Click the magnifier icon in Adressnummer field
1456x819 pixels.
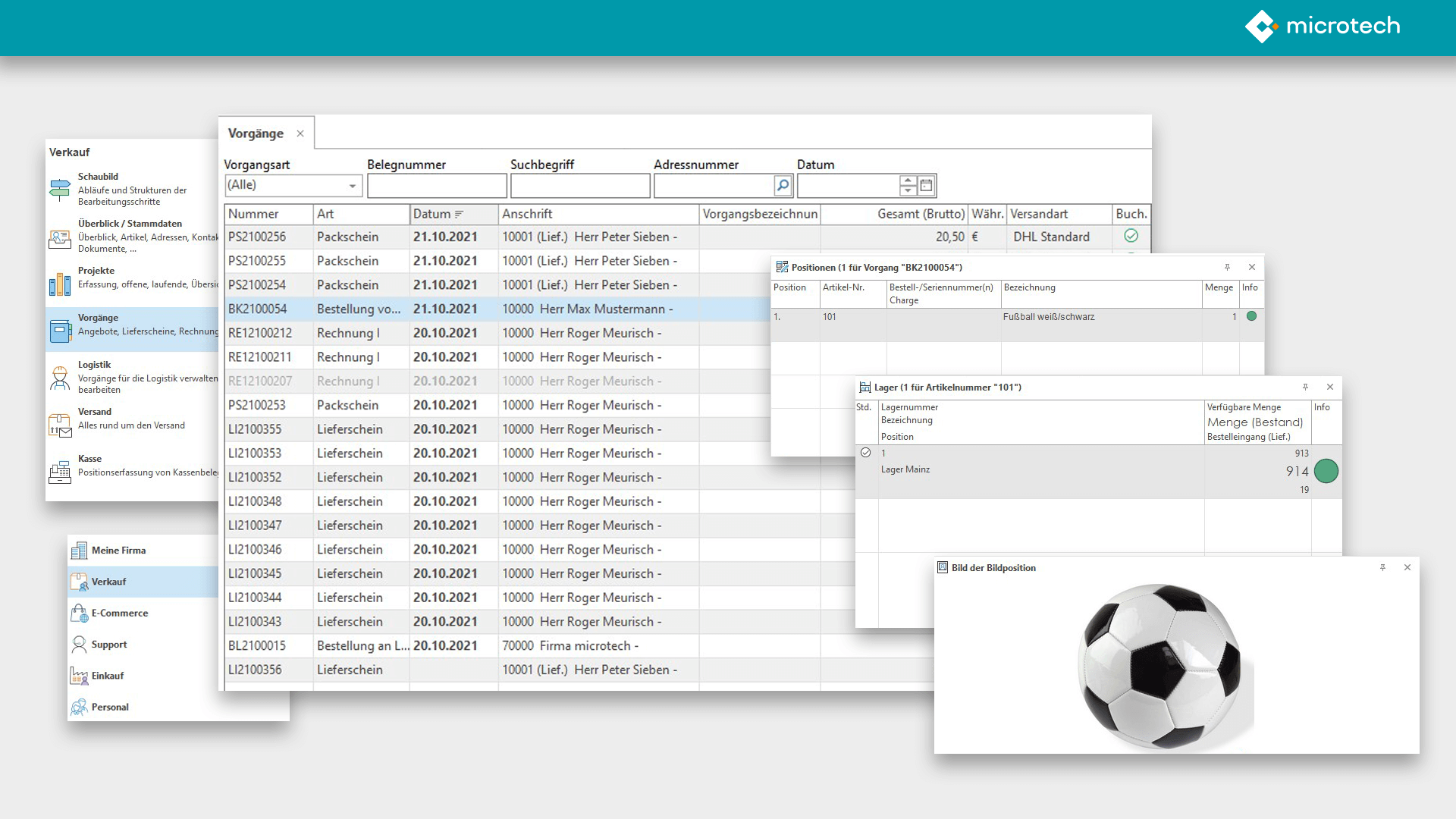pyautogui.click(x=781, y=184)
